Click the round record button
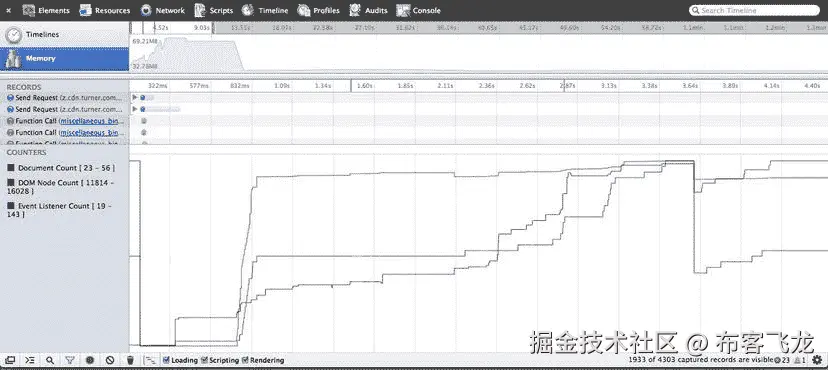This screenshot has width=828, height=370. [90, 360]
